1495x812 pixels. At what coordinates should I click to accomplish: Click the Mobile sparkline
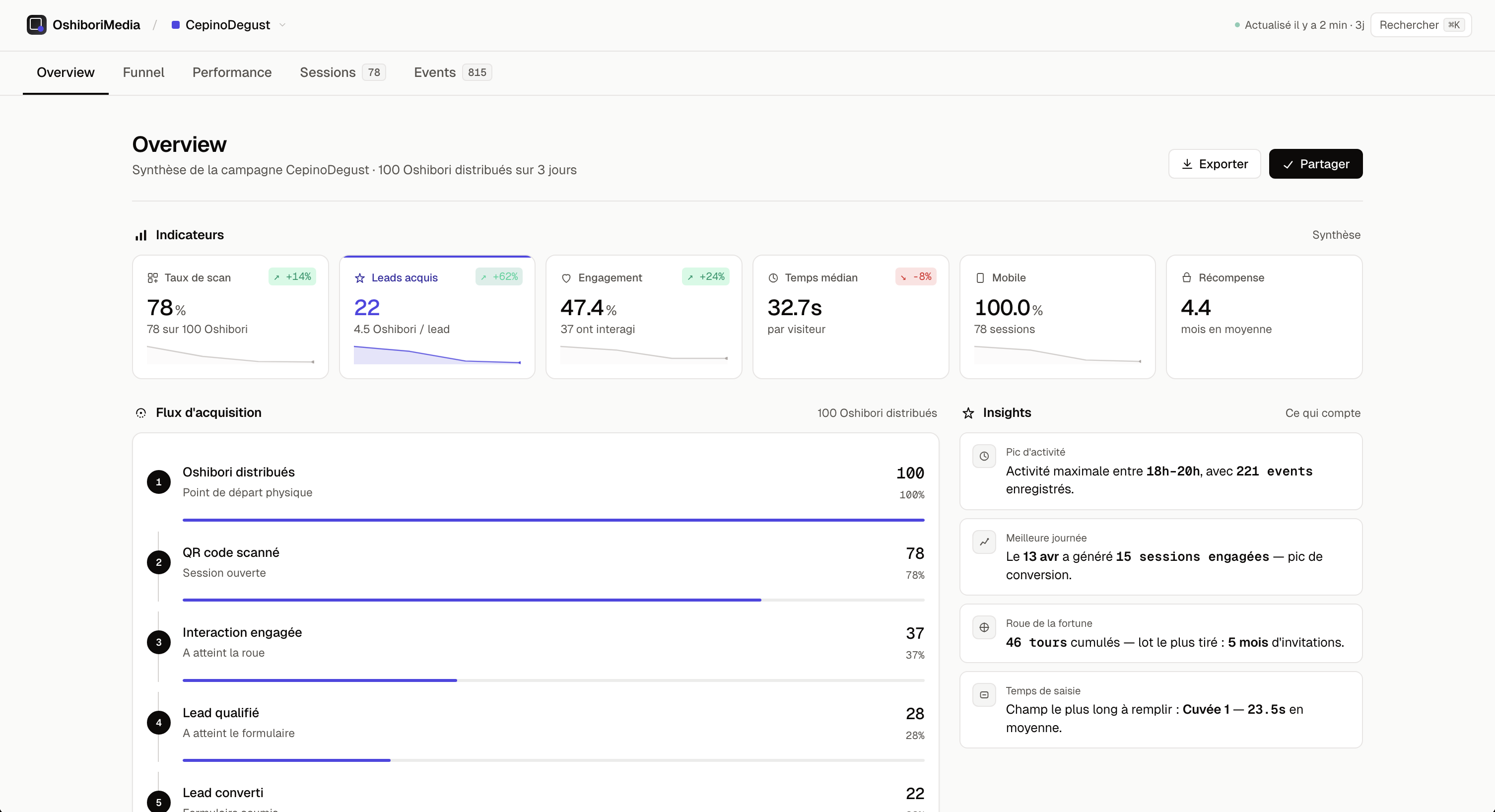1057,355
